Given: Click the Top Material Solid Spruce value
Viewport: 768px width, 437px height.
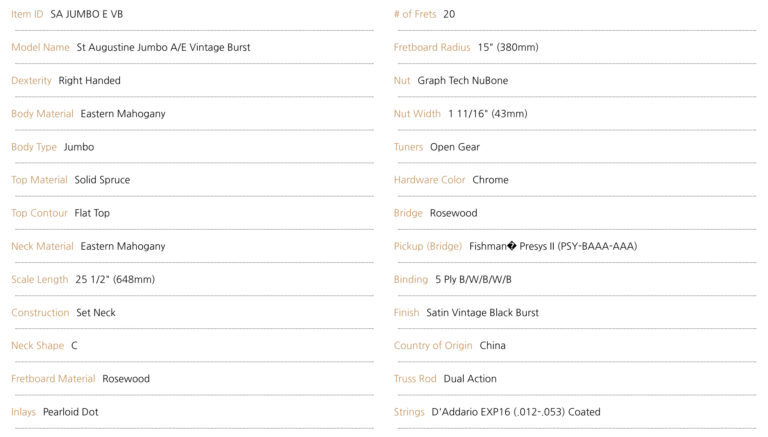Looking at the screenshot, I should click(102, 180).
